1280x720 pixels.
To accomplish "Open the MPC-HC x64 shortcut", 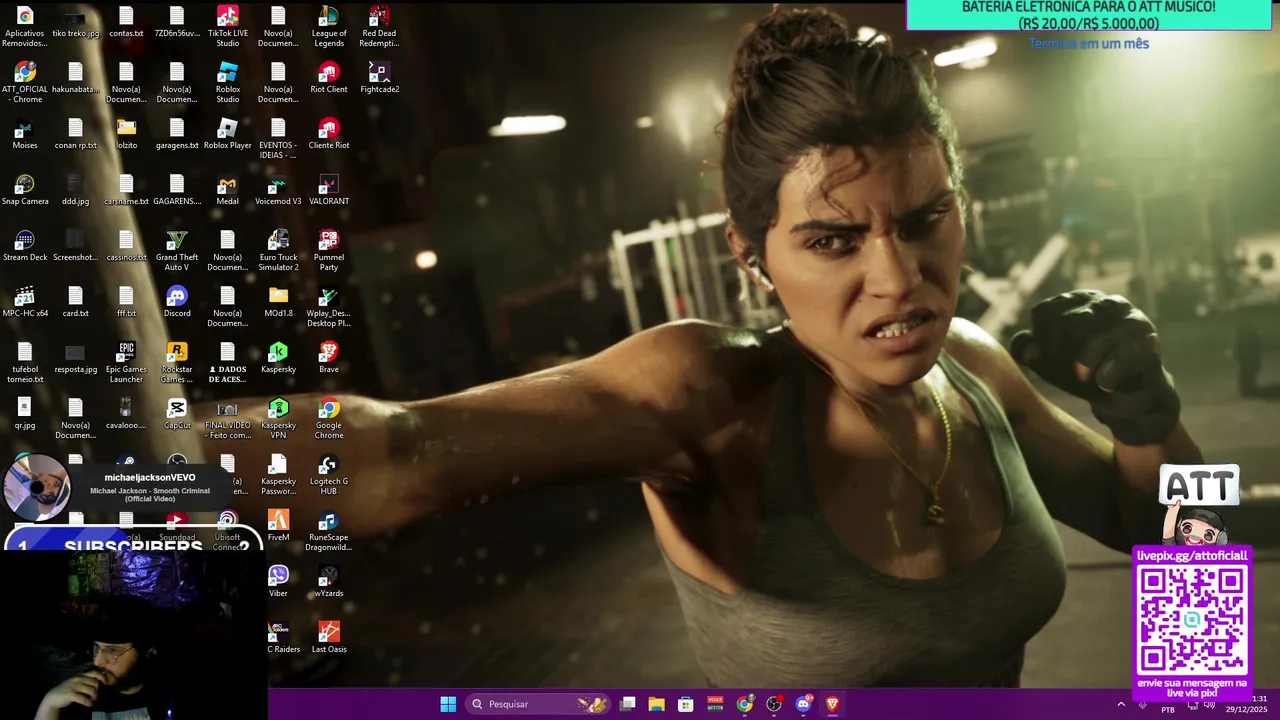I will tap(25, 302).
